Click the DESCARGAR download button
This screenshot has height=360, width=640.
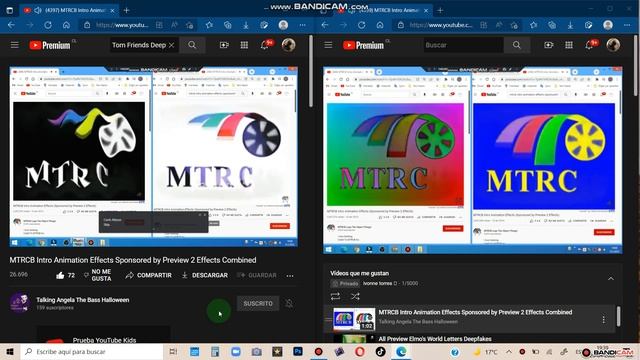click(204, 276)
